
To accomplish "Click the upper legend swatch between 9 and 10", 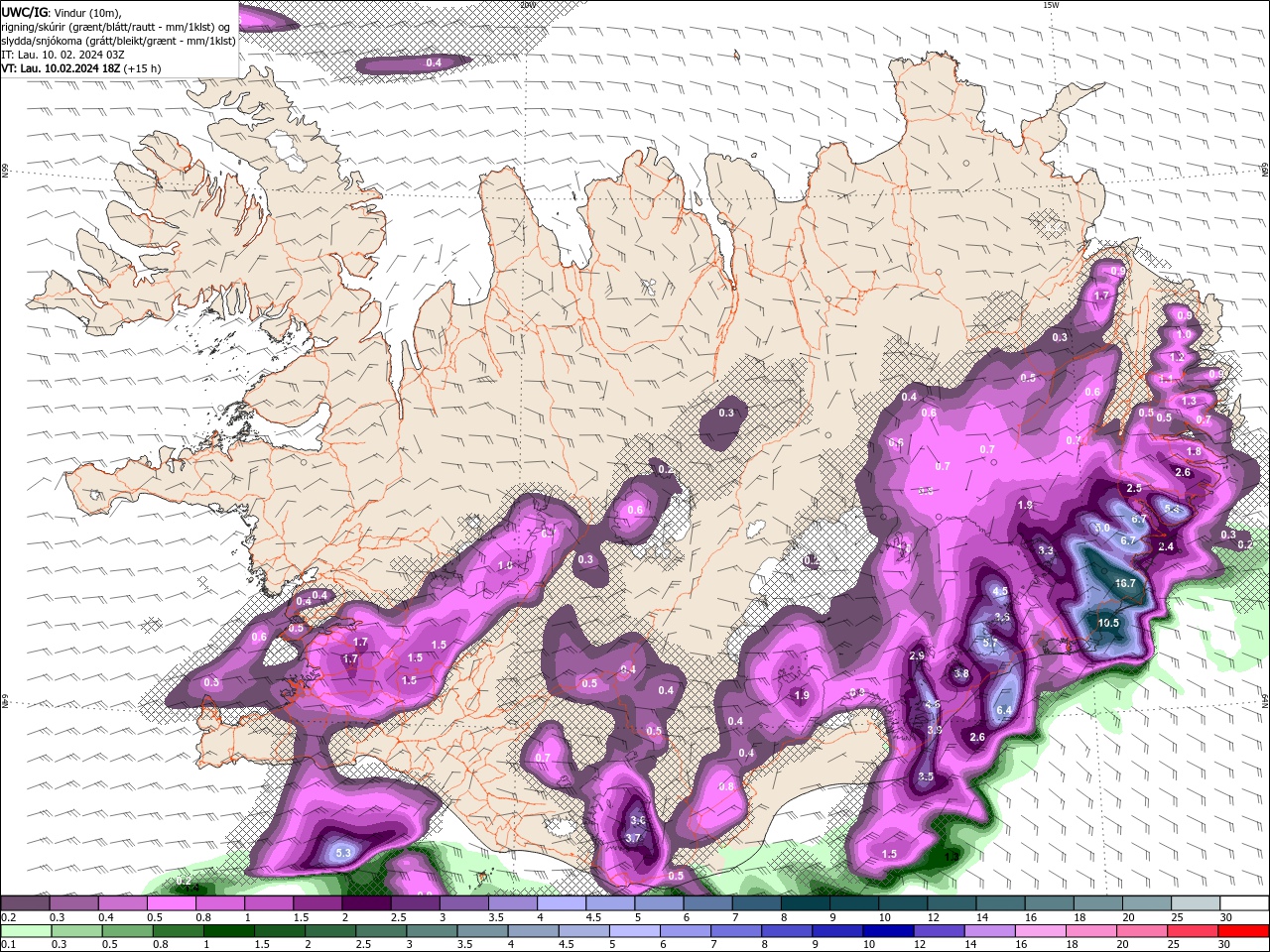I will tap(855, 903).
